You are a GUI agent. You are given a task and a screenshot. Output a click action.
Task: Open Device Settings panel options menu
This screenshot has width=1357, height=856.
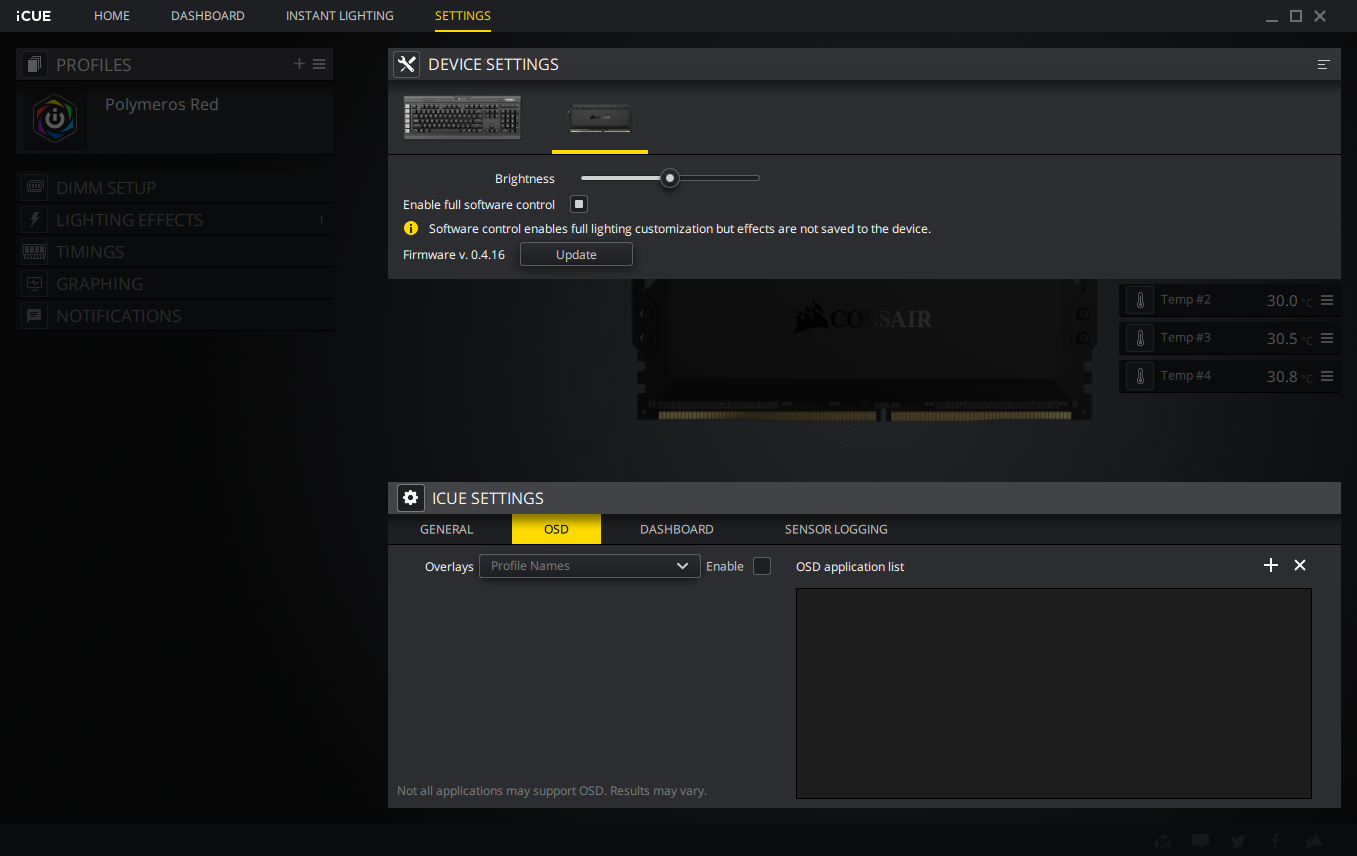[1323, 64]
